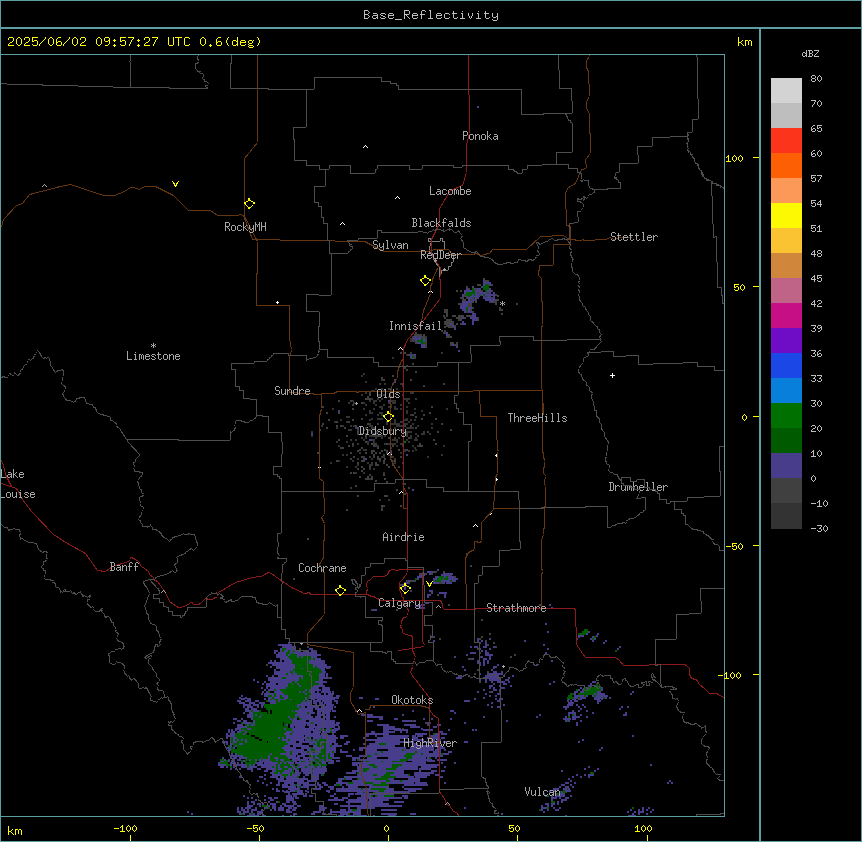Click the 10 dBZ indigo legend swatch

pos(786,466)
